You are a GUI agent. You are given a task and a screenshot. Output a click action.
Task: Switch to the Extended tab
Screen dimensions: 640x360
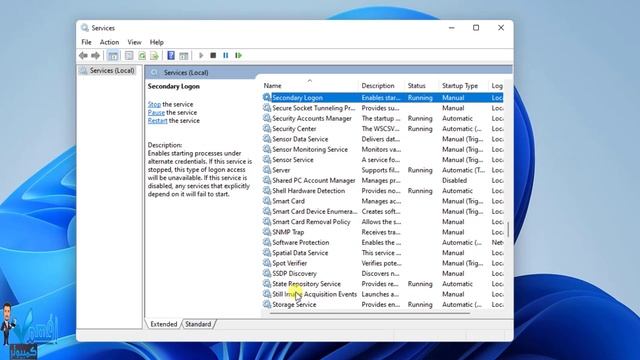pos(164,324)
